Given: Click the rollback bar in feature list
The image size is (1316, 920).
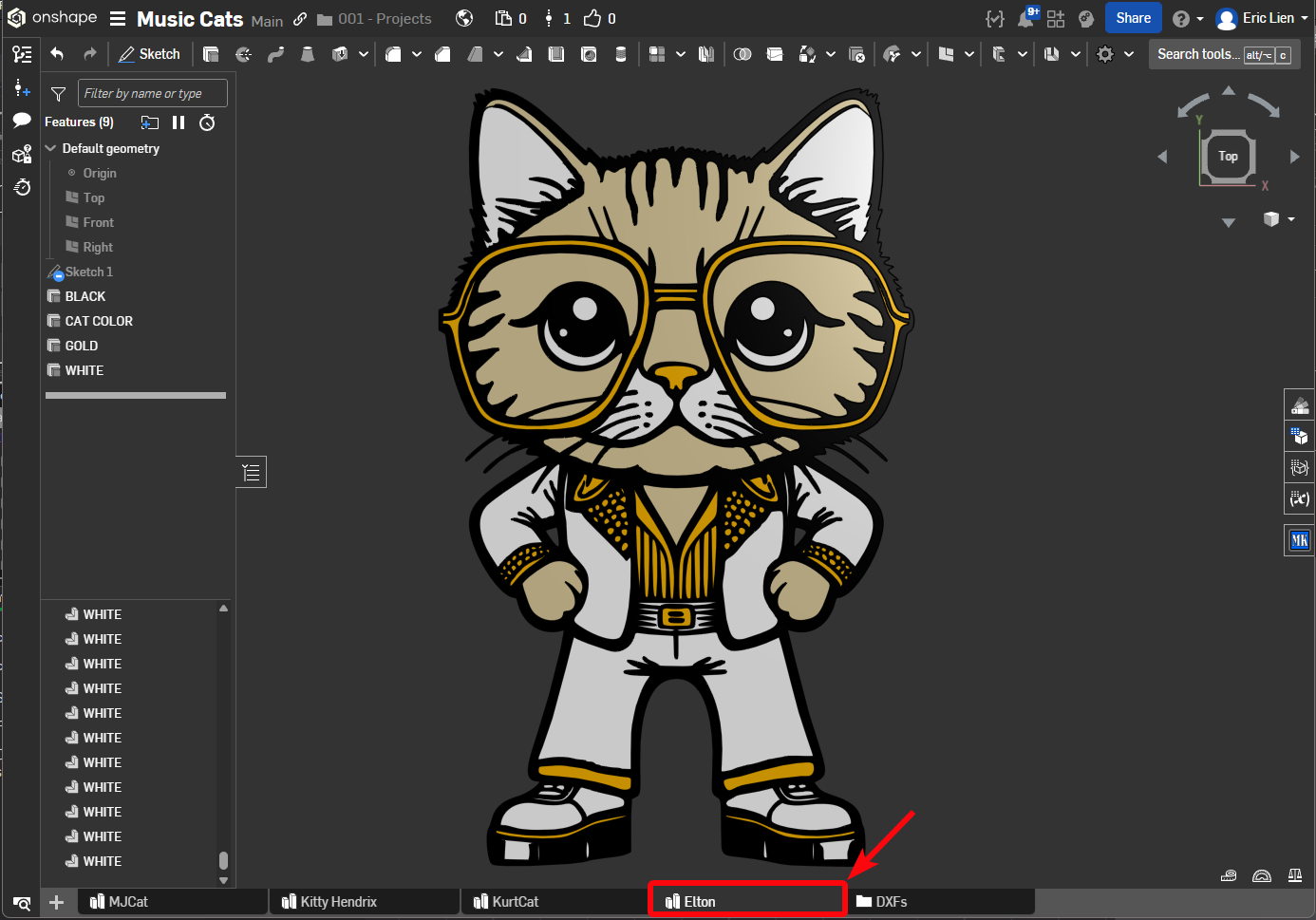Looking at the screenshot, I should (x=136, y=395).
